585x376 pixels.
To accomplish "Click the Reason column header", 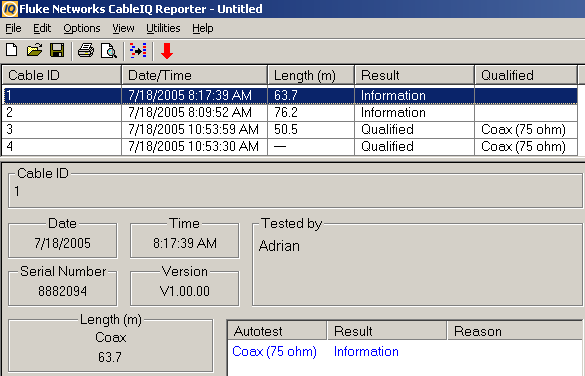I will point(515,331).
